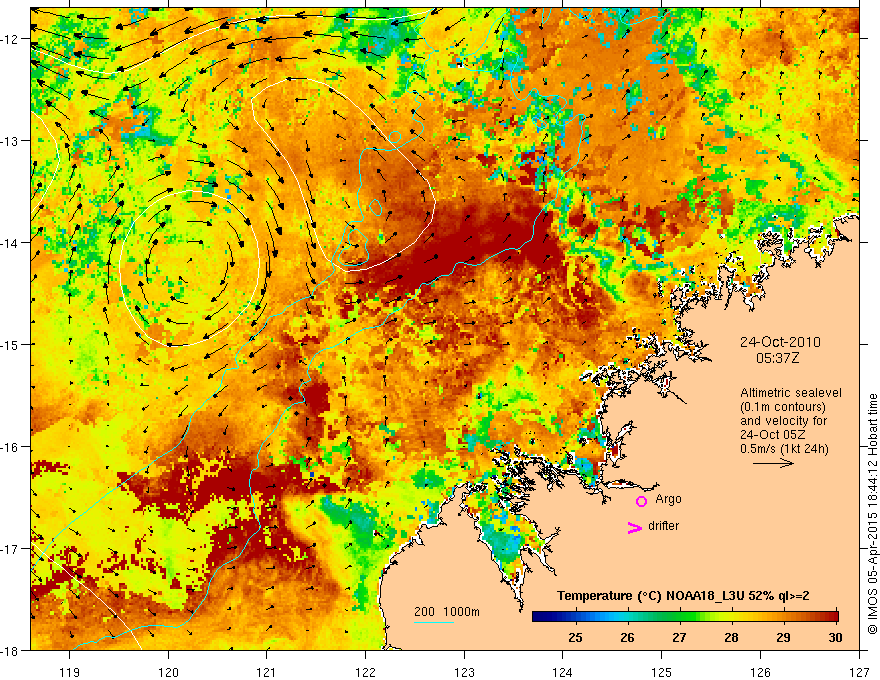Click the cyan 200 1000m isobath legend line
This screenshot has height=680, width=880.
pos(434,622)
